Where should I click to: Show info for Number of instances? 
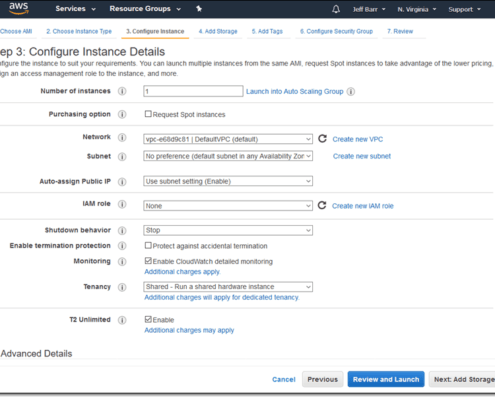[122, 91]
